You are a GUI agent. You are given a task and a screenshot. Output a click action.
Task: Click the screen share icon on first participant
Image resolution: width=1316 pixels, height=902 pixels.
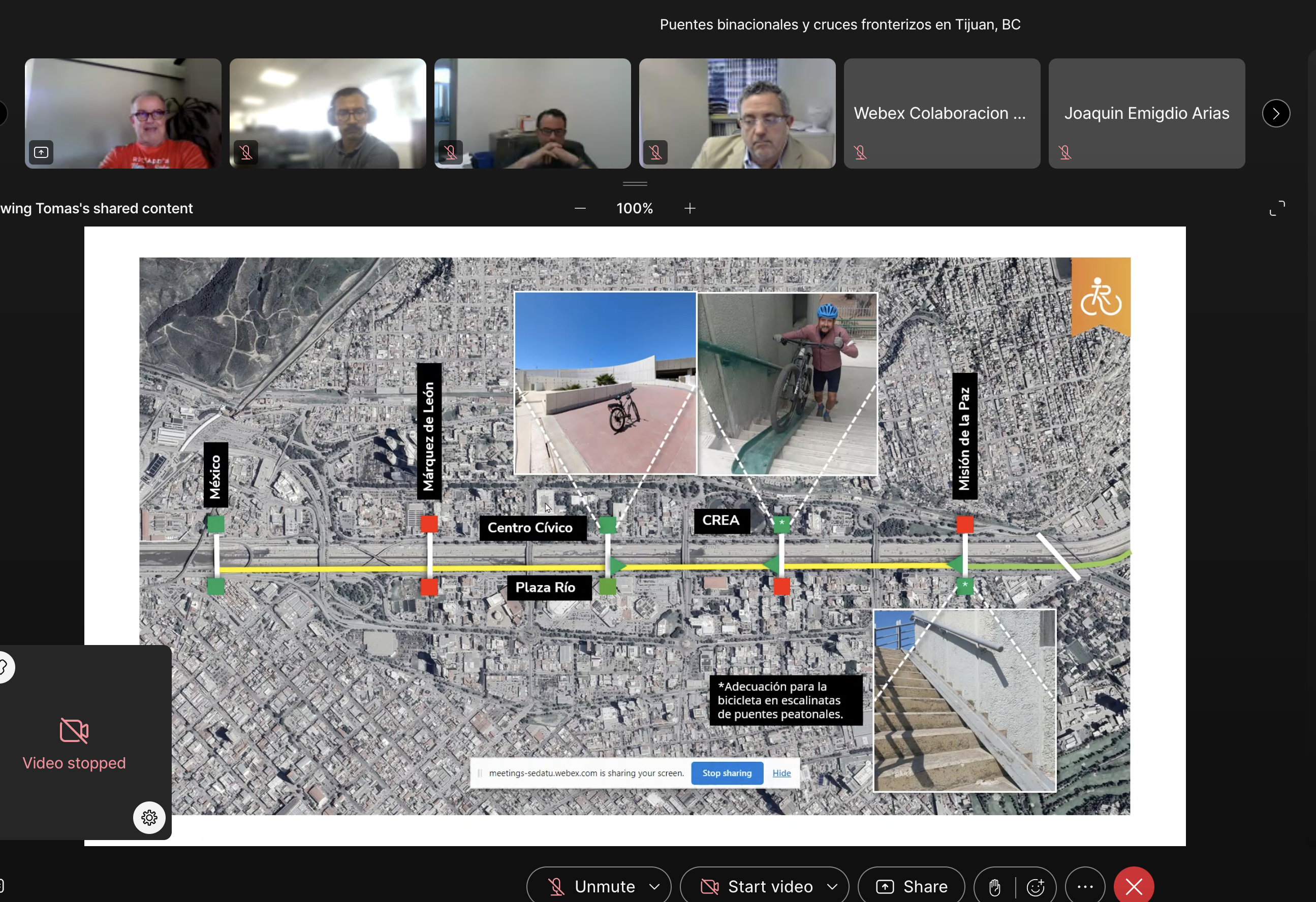(x=41, y=152)
